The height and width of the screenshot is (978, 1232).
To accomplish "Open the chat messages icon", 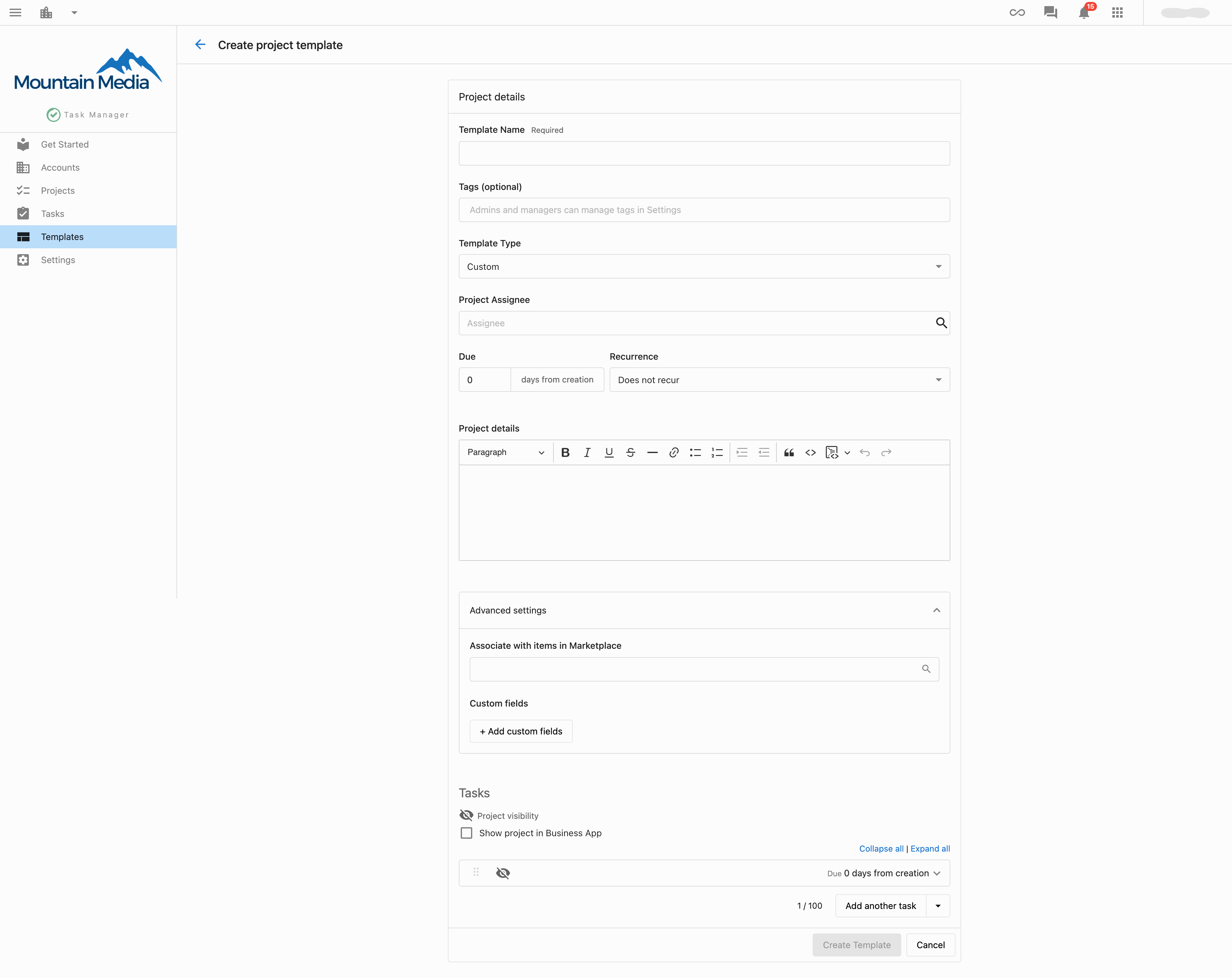I will click(1050, 13).
